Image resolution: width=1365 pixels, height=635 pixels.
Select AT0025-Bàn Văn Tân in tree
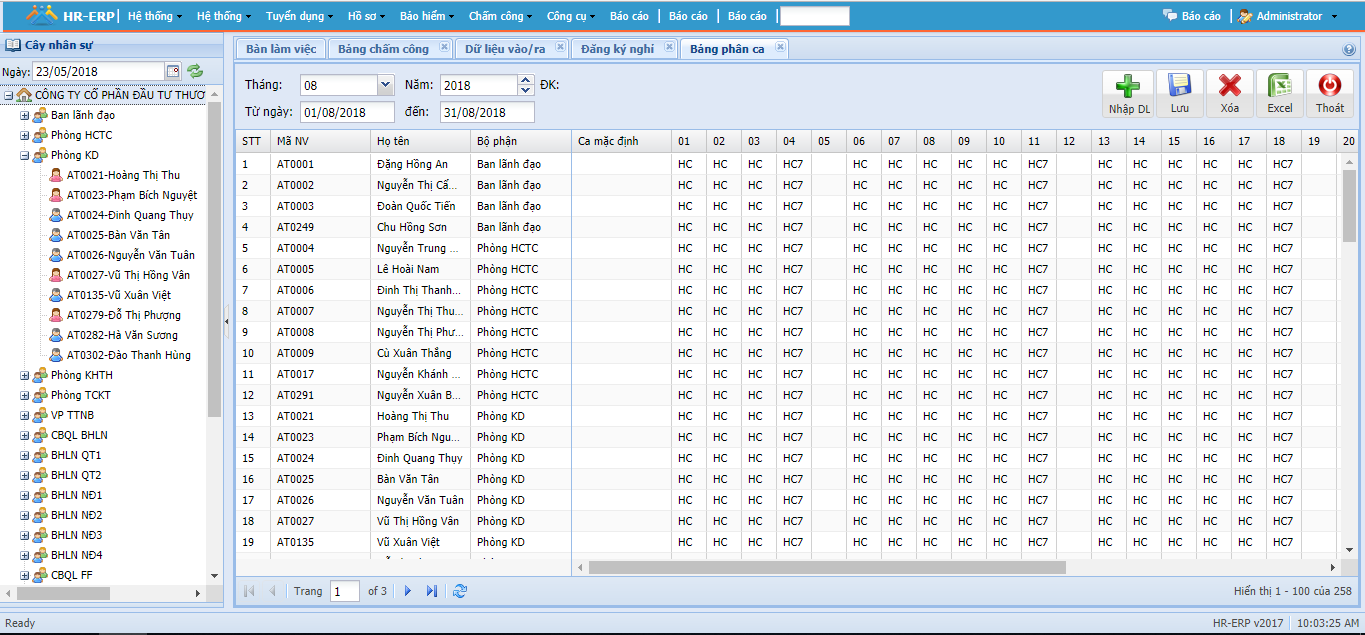click(x=118, y=235)
